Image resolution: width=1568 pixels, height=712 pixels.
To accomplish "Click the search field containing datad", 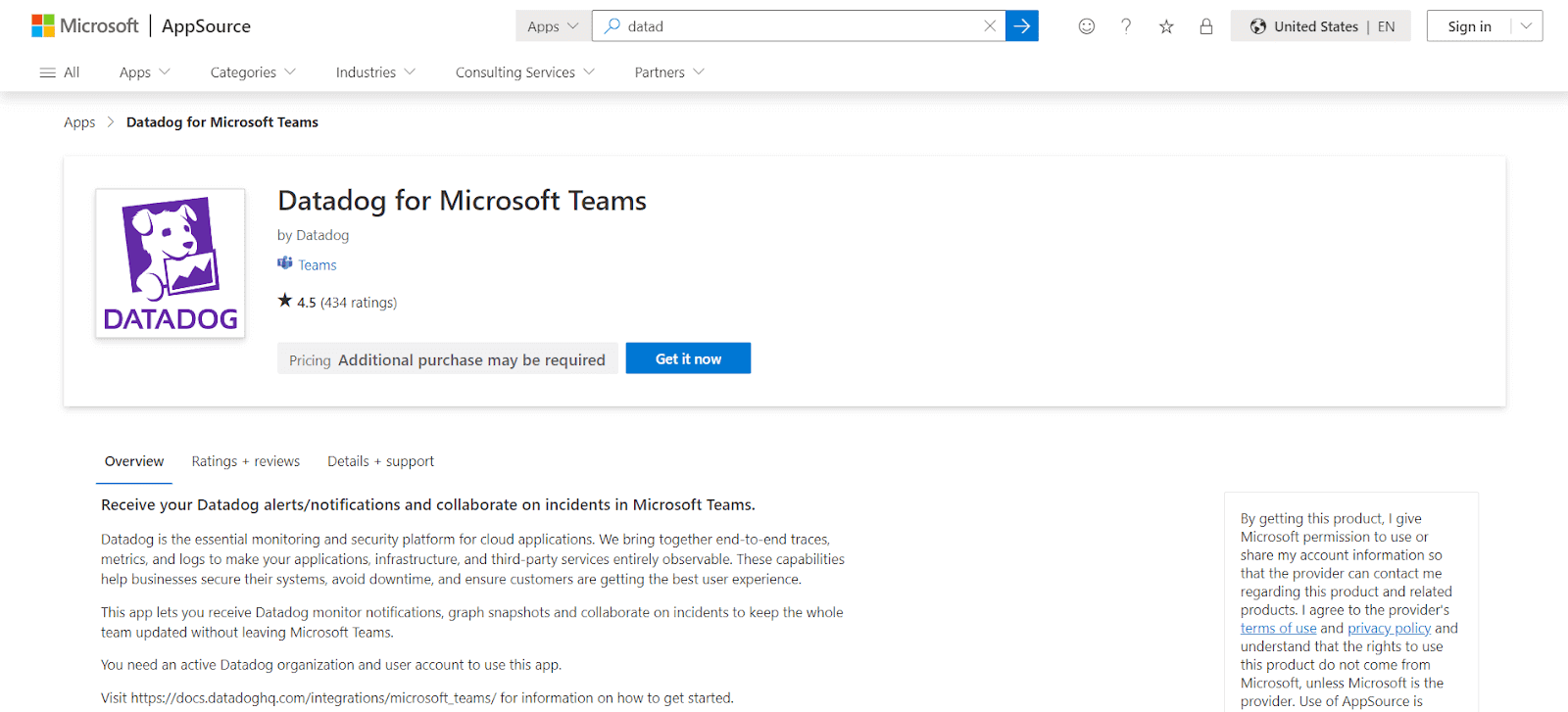I will coord(799,26).
